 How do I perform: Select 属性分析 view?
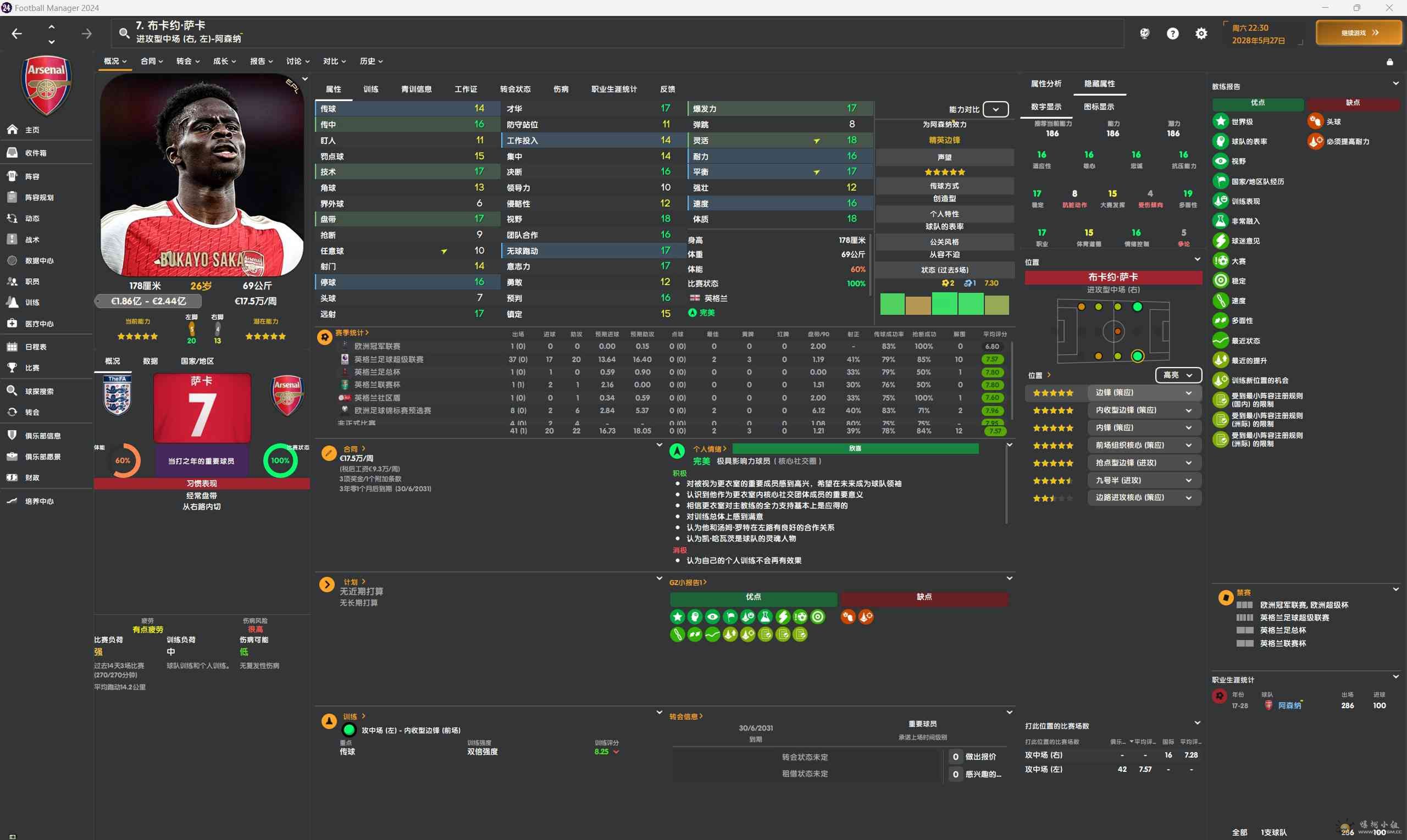coord(1046,84)
